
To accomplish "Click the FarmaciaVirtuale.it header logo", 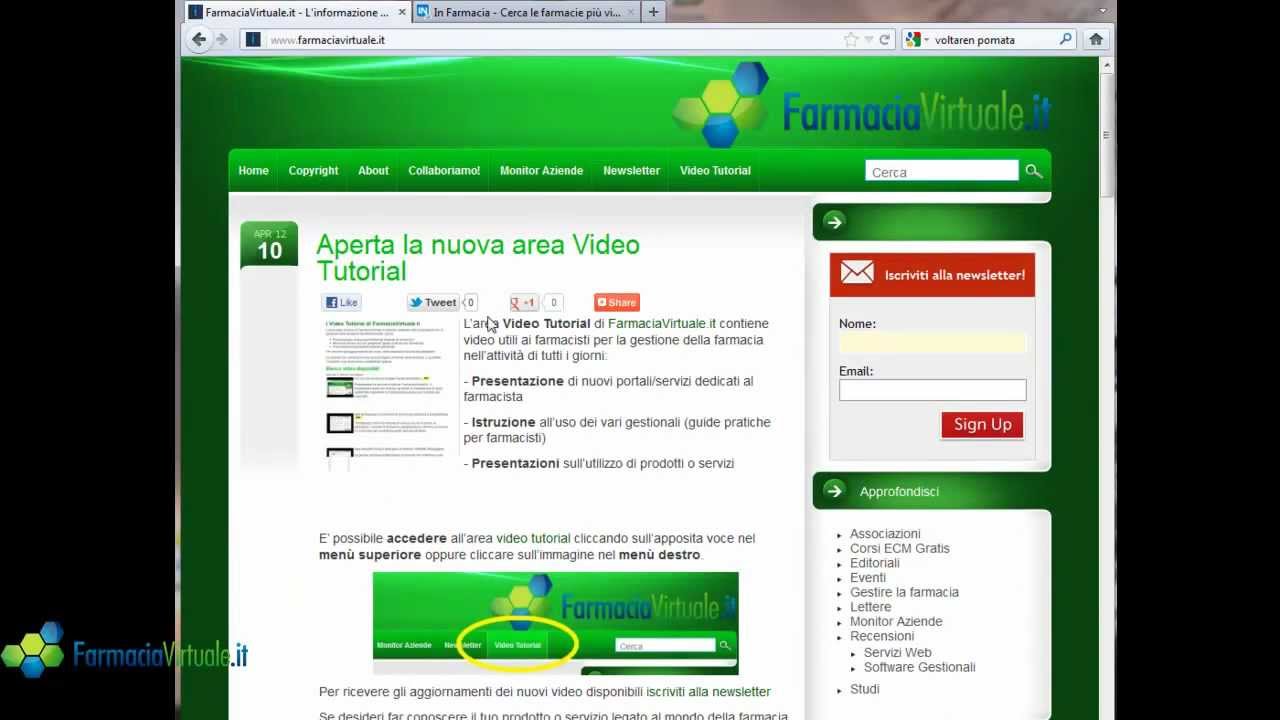I will coord(861,105).
